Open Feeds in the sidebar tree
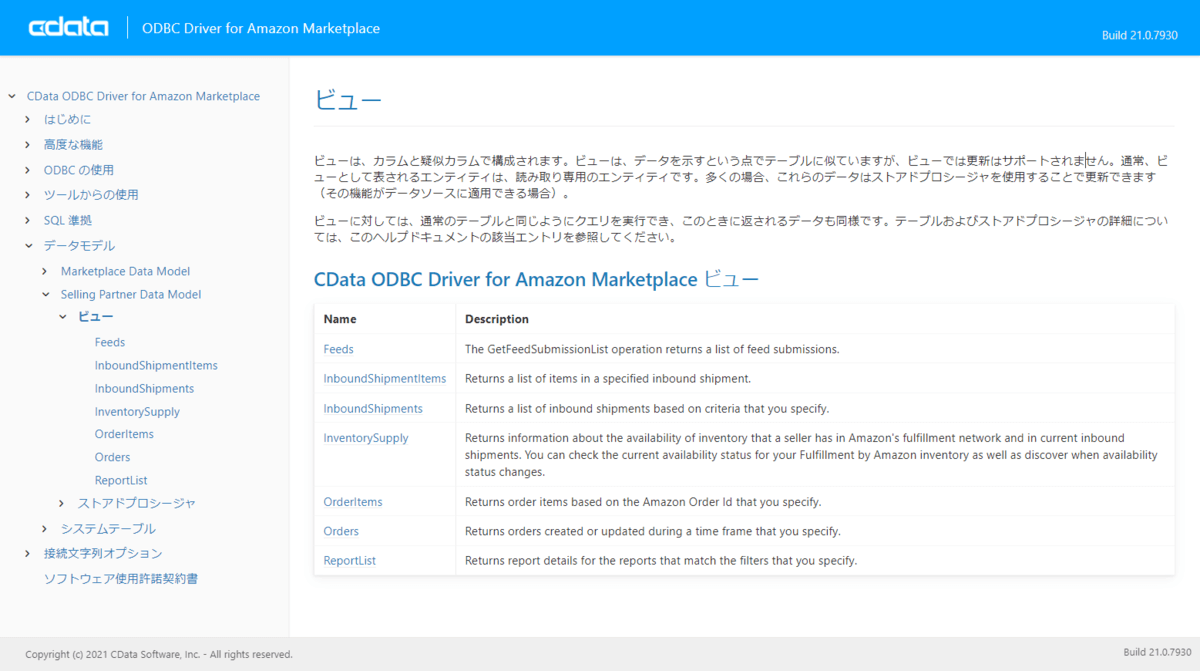The image size is (1200, 671). coord(110,342)
